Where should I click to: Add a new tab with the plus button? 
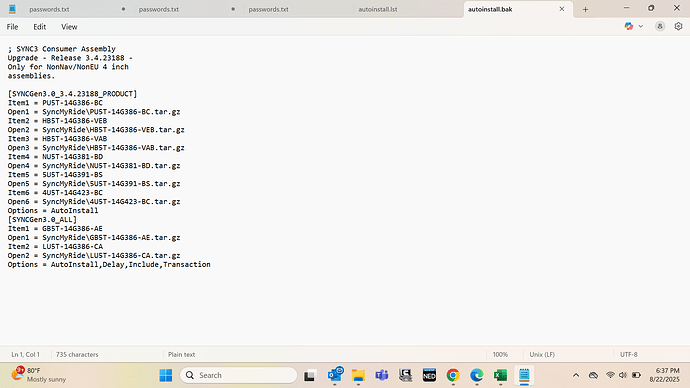point(585,9)
